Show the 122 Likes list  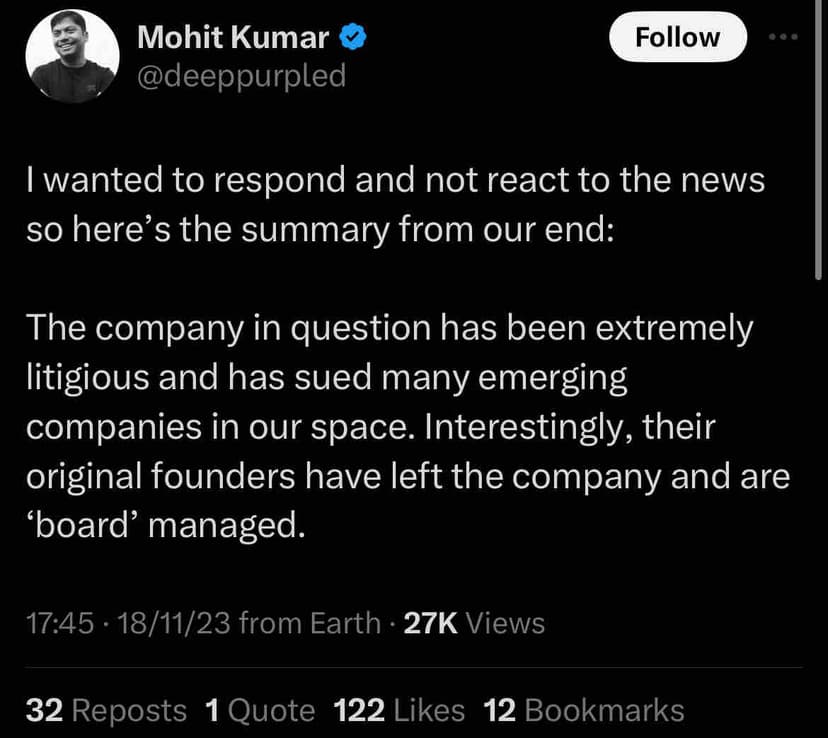[x=399, y=711]
